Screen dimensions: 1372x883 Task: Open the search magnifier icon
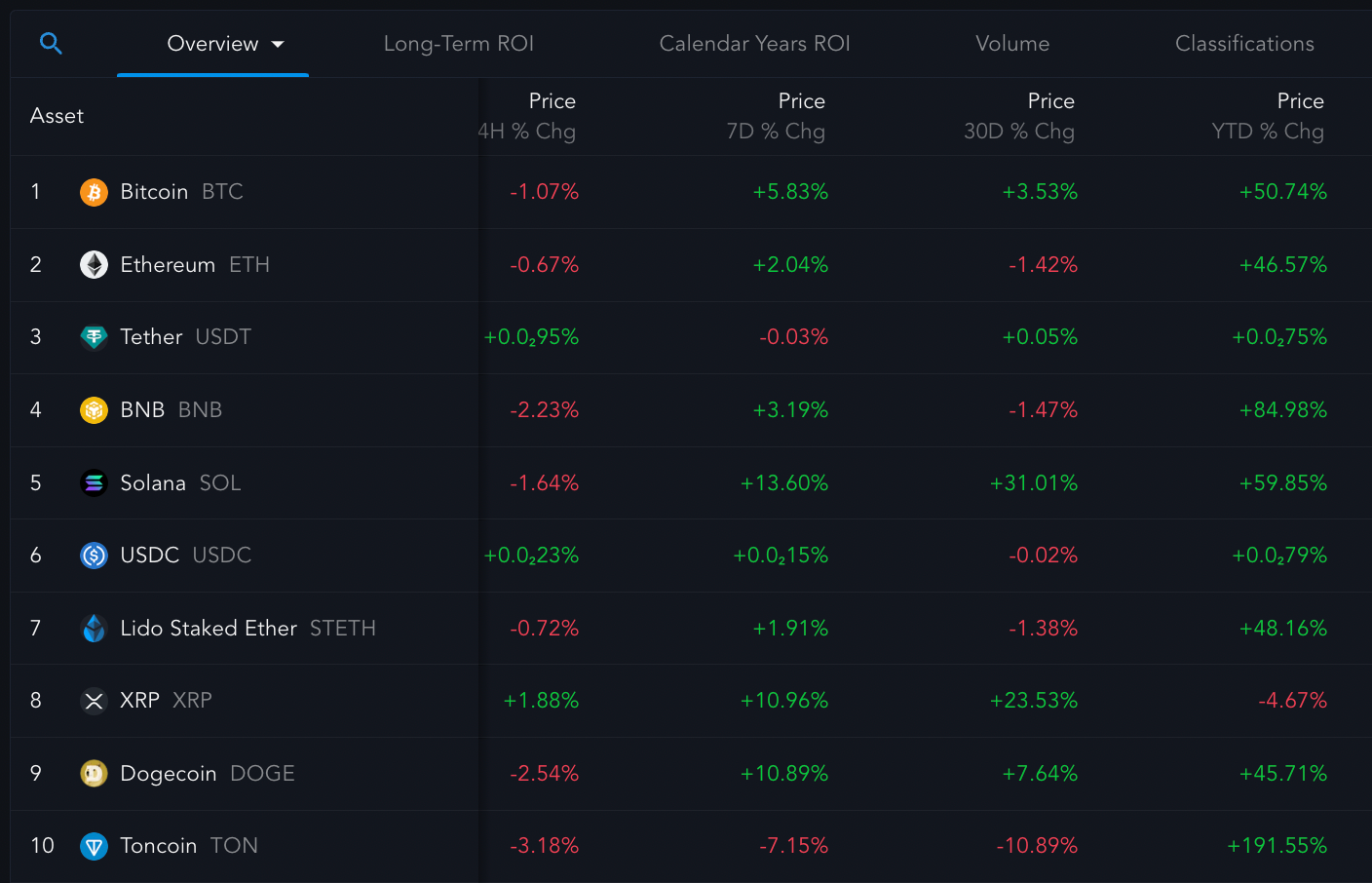tap(51, 43)
